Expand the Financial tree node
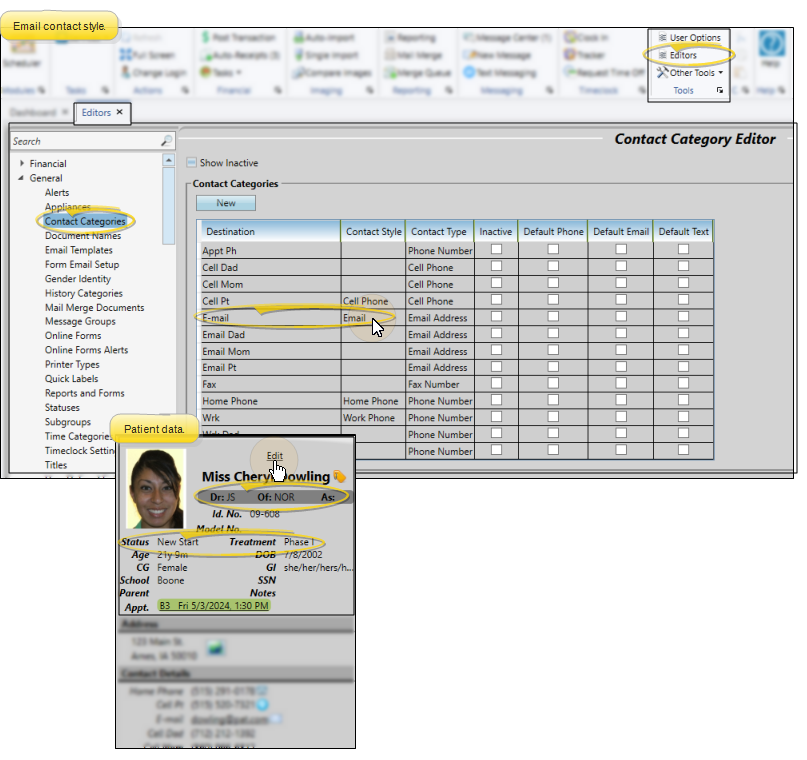 click(22, 164)
